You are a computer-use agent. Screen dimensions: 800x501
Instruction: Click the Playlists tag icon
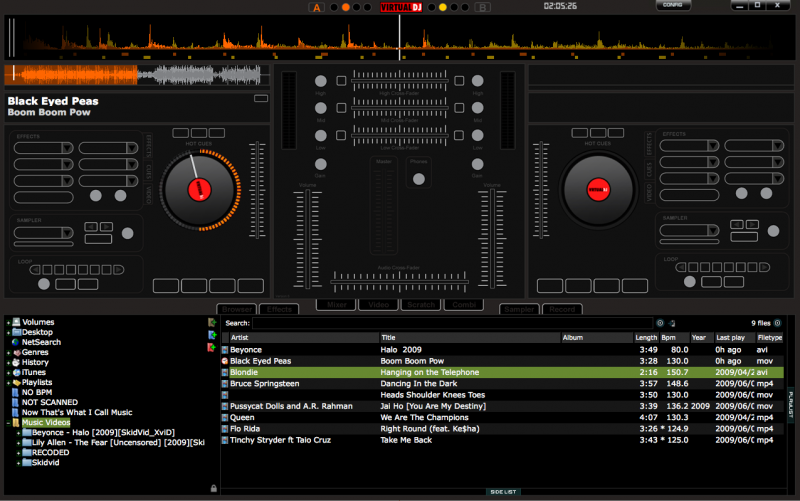(x=17, y=383)
